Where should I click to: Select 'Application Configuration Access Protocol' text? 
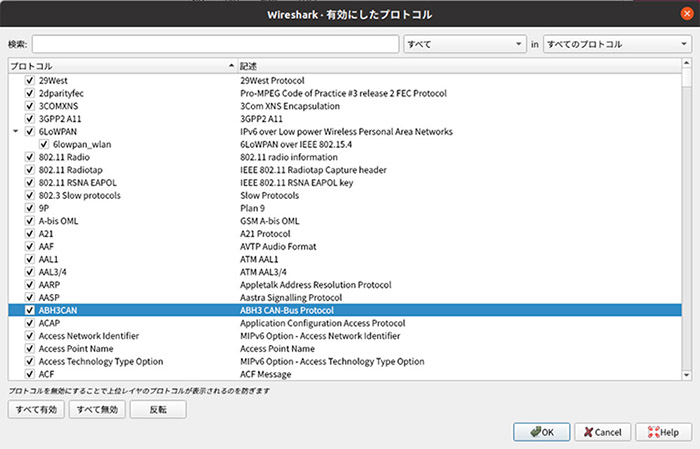coord(323,323)
